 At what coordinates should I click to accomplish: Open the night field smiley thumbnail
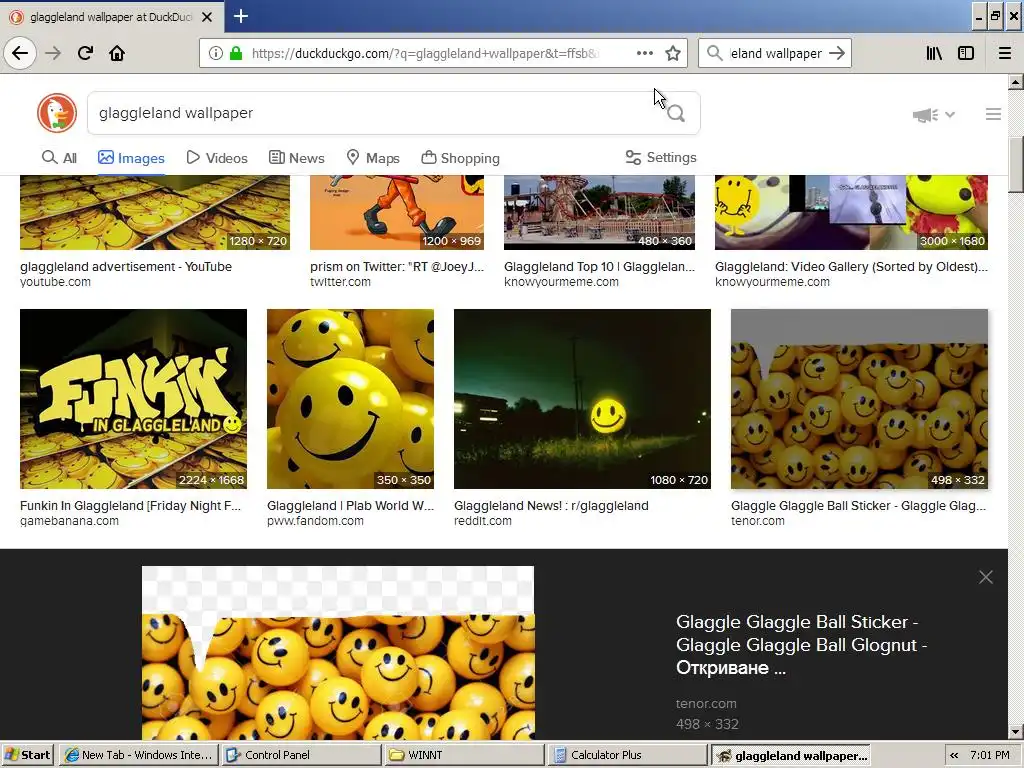pos(582,399)
